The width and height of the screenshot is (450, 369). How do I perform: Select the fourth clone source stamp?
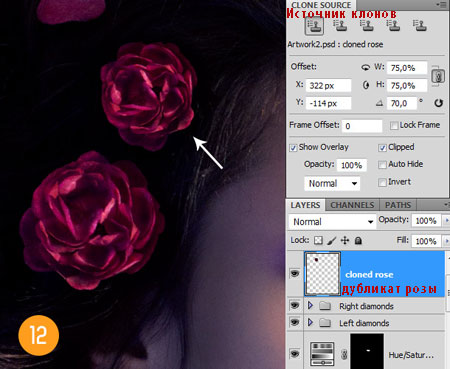click(x=393, y=25)
